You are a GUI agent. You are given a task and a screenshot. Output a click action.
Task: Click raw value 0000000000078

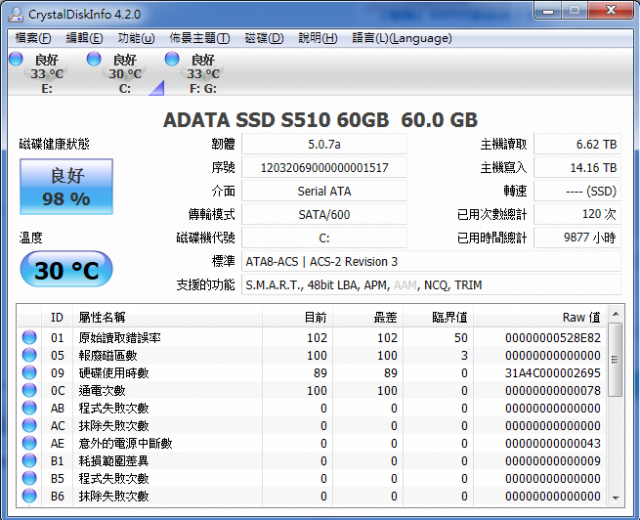tap(553, 390)
